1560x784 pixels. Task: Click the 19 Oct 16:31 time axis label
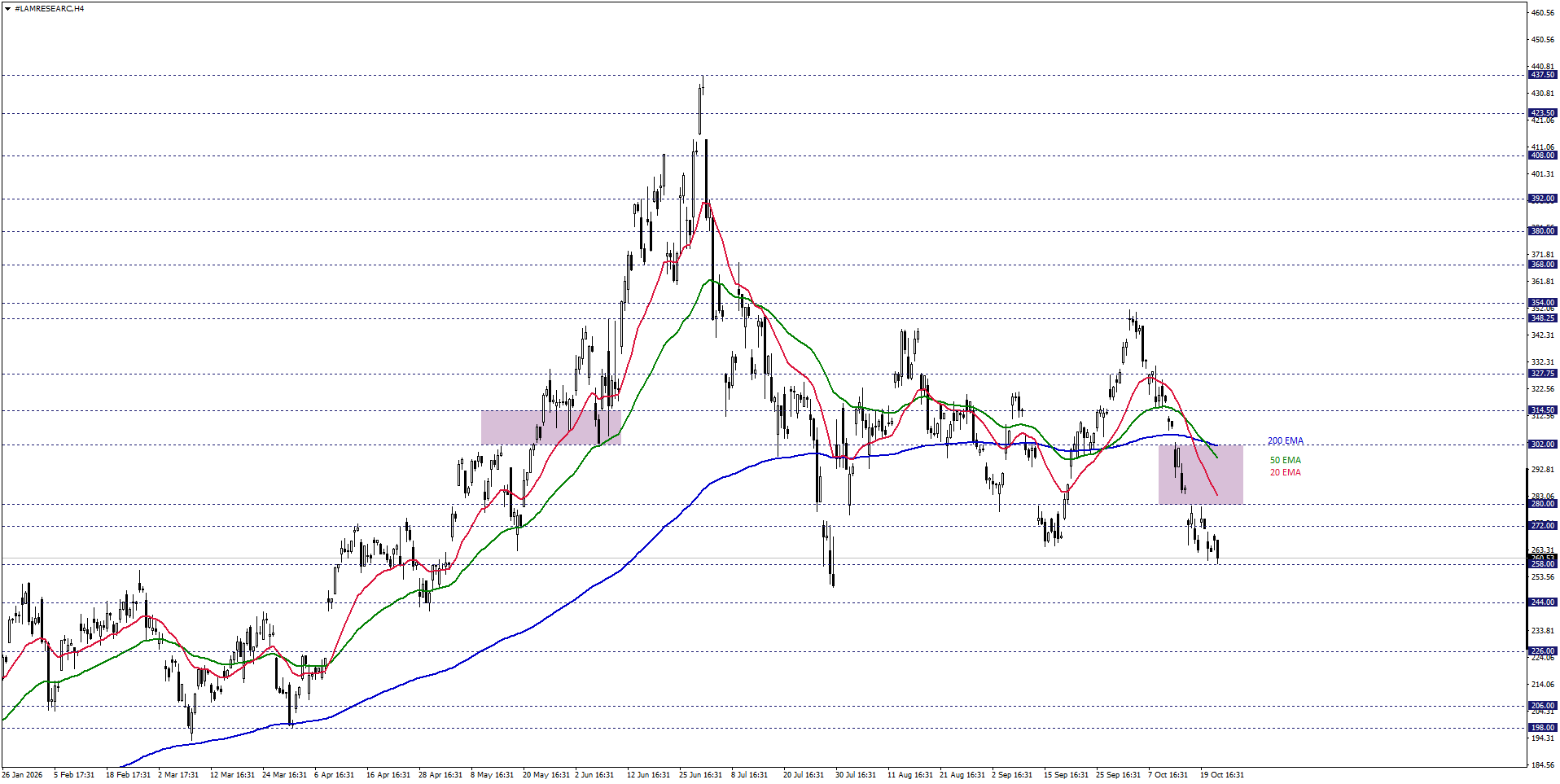click(x=1221, y=774)
